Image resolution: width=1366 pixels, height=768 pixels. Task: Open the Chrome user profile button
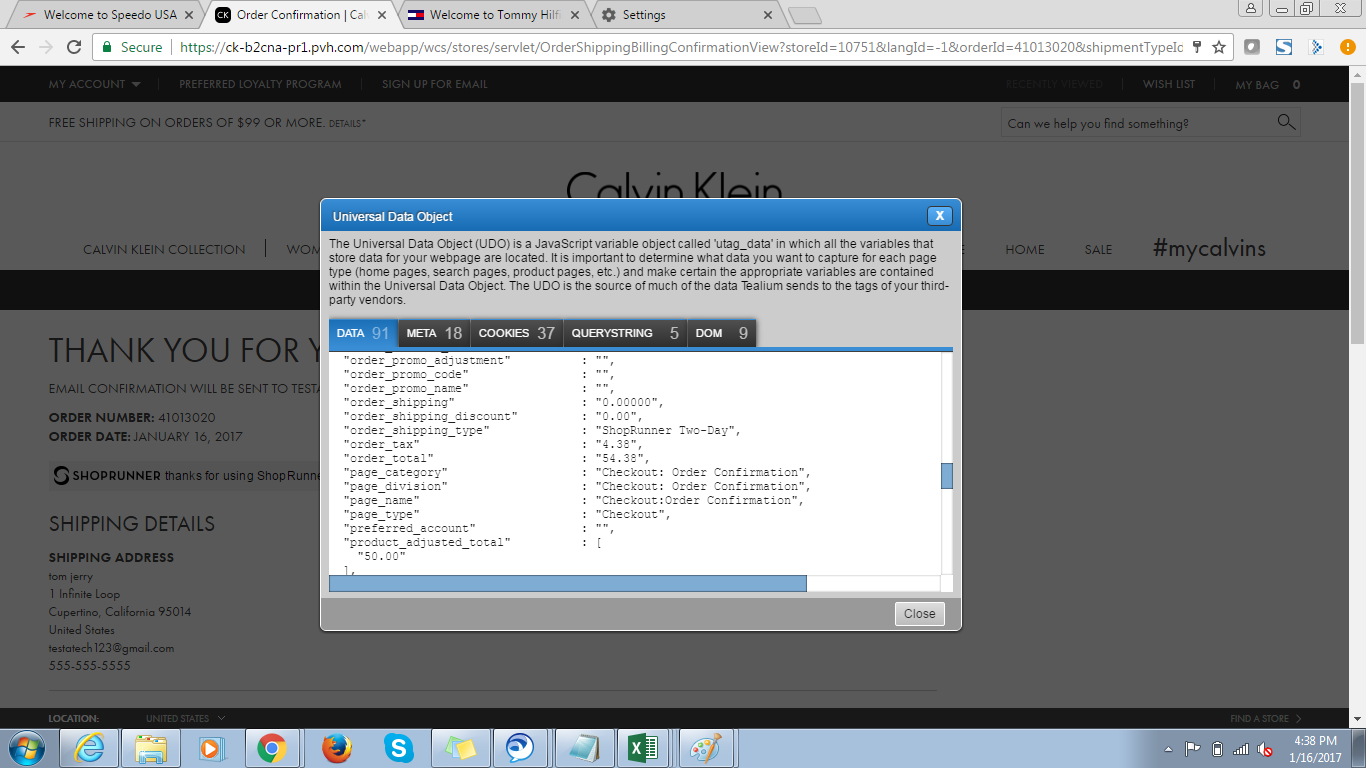(x=1251, y=8)
